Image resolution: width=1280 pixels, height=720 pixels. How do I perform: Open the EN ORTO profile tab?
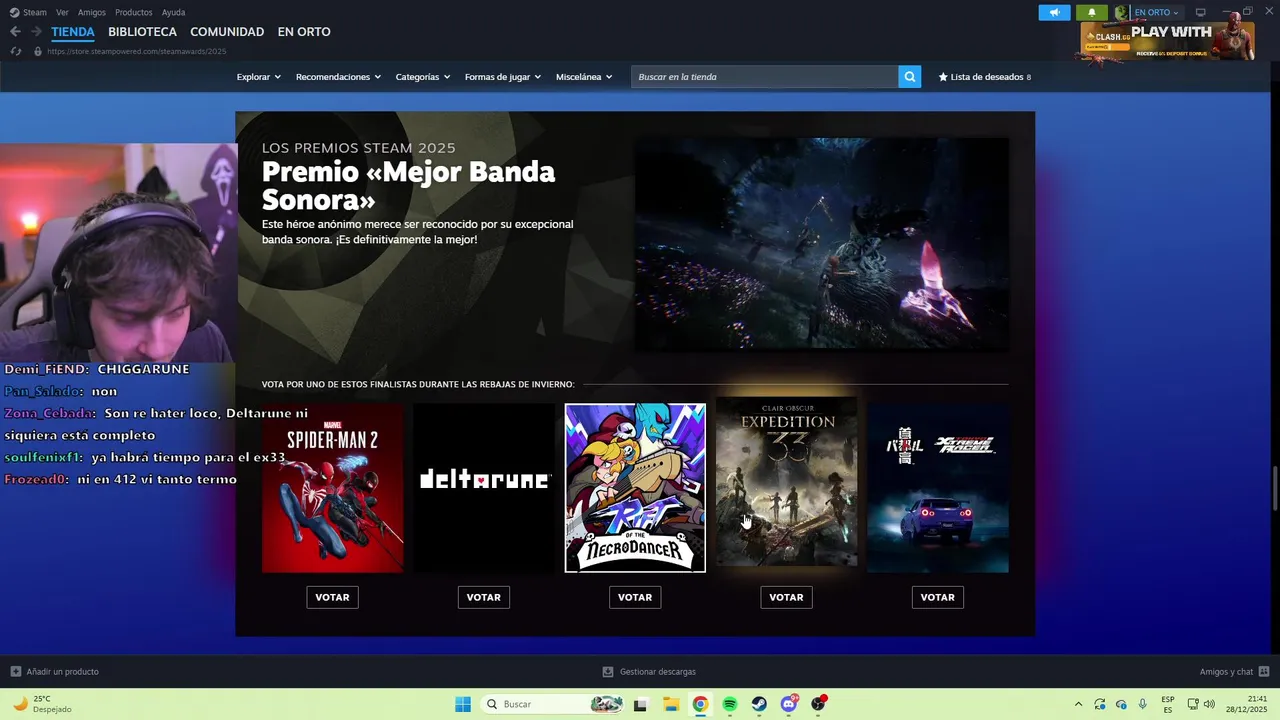tap(304, 32)
